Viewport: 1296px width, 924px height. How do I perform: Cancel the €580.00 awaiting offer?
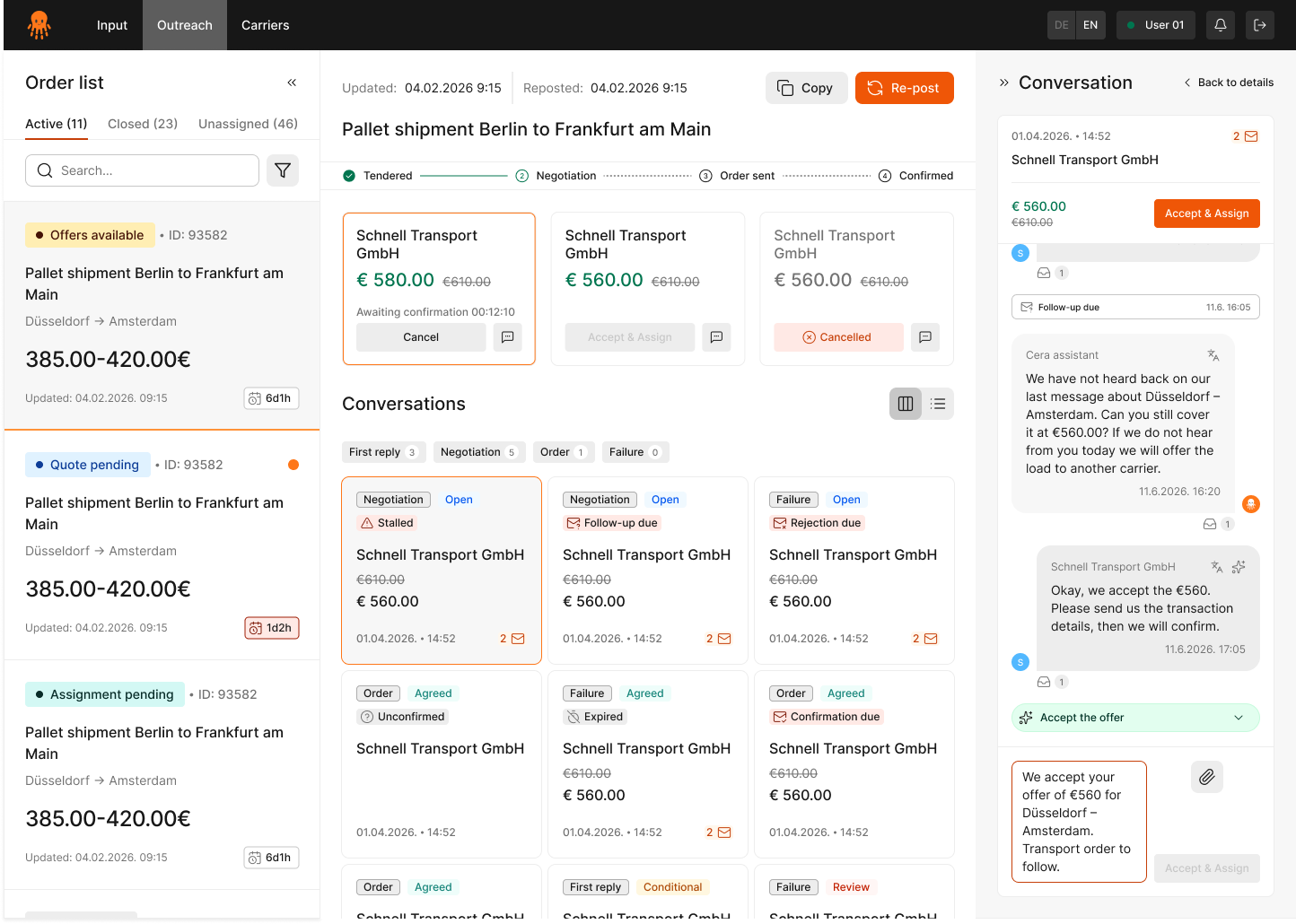pyautogui.click(x=421, y=337)
